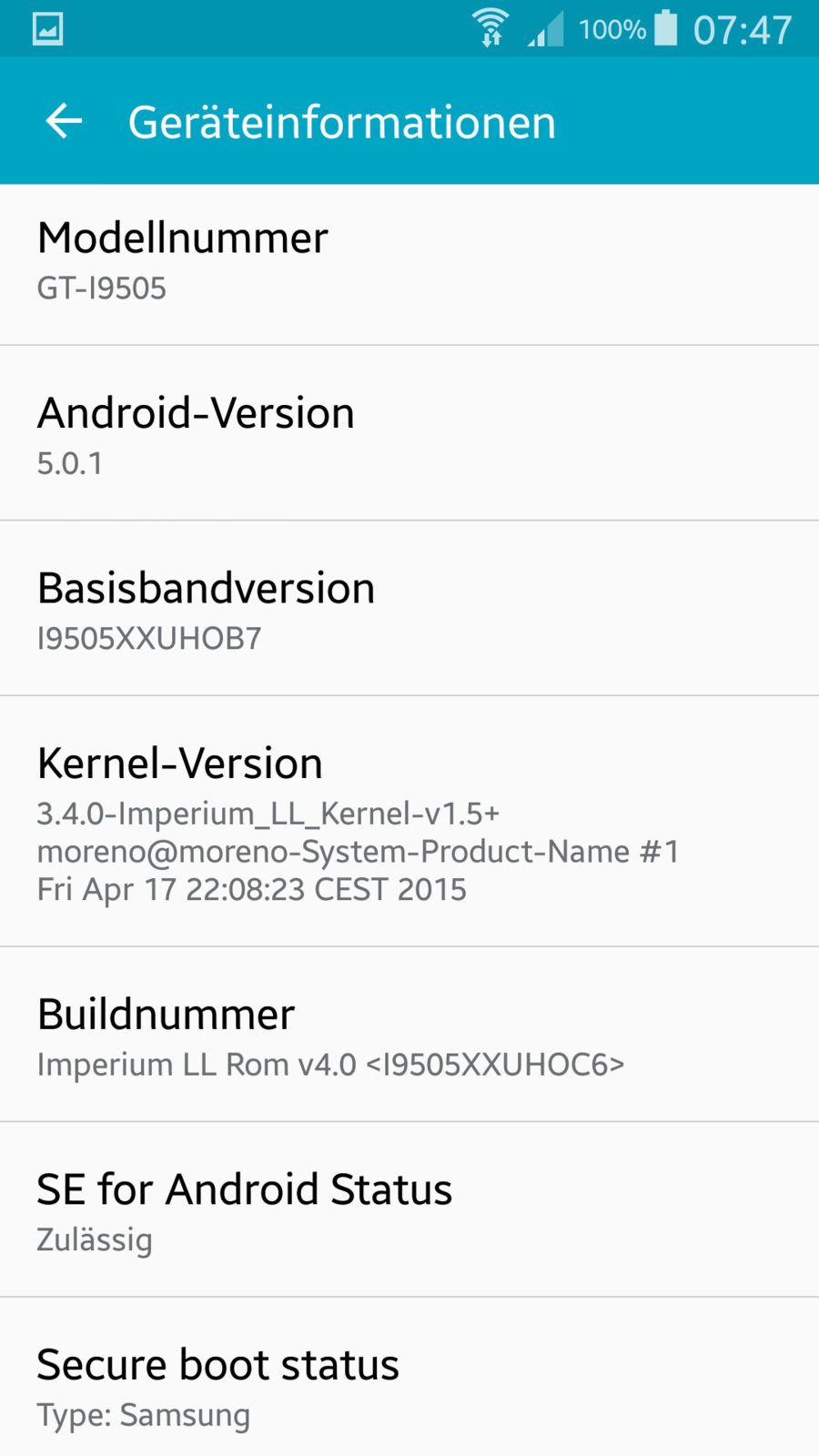Viewport: 819px width, 1456px height.
Task: Tap the I9505XXUHOB7 baseband value
Action: click(149, 639)
